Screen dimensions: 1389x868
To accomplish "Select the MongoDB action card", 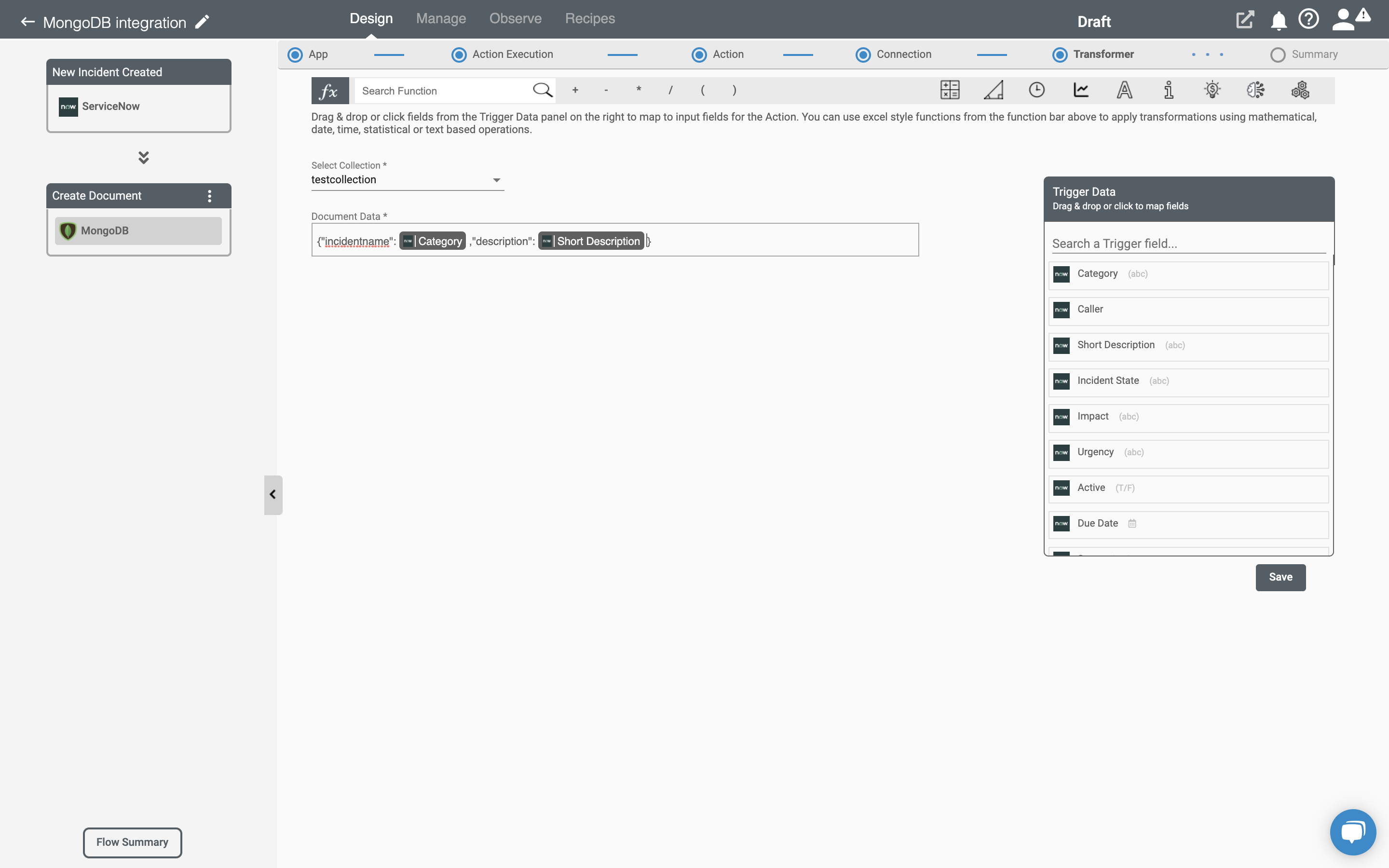I will point(138,231).
